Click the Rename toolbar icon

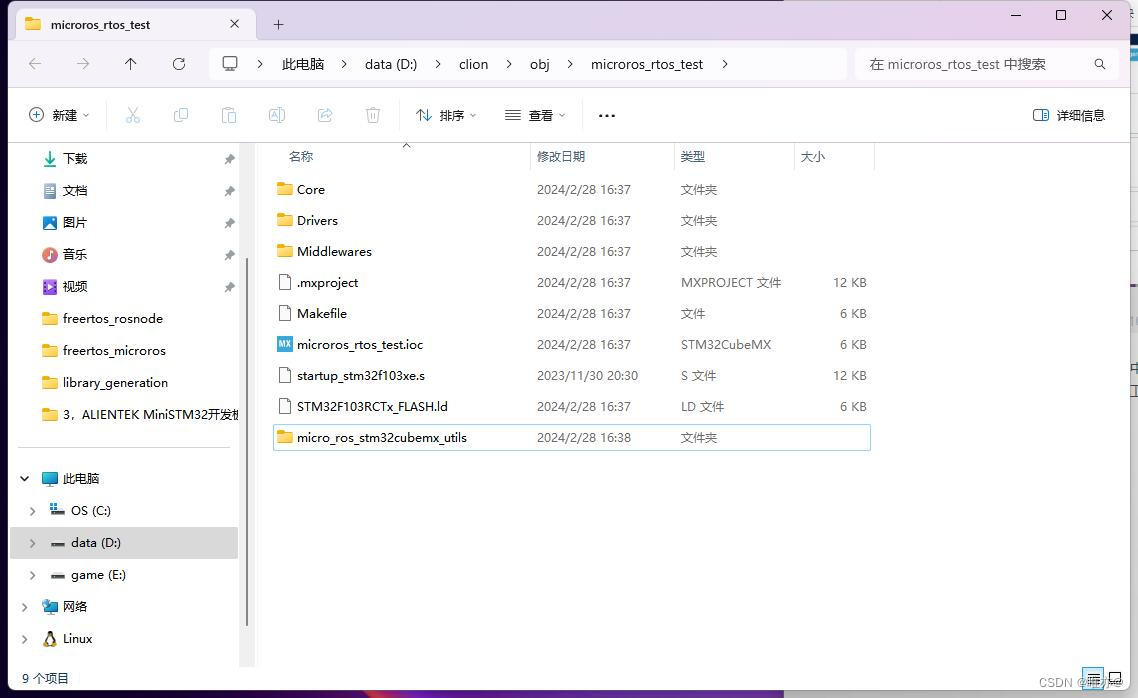click(x=277, y=115)
